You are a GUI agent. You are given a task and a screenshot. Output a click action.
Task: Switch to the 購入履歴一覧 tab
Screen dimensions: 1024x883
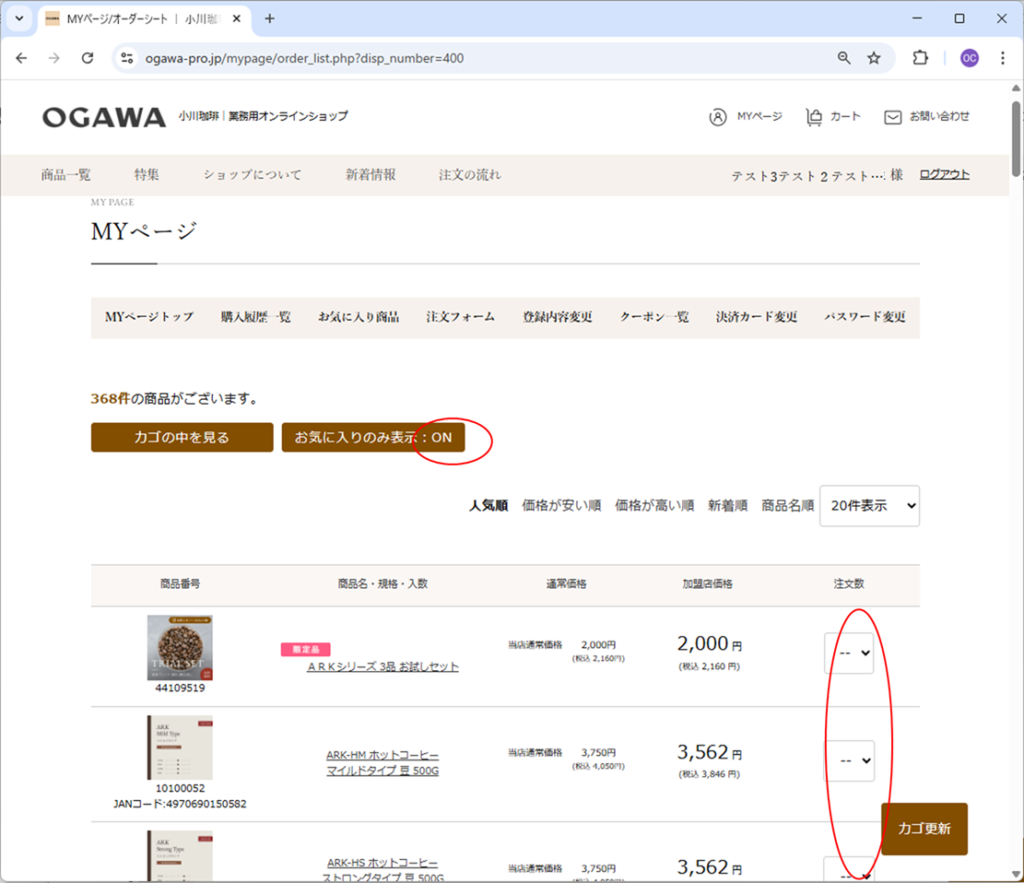256,317
